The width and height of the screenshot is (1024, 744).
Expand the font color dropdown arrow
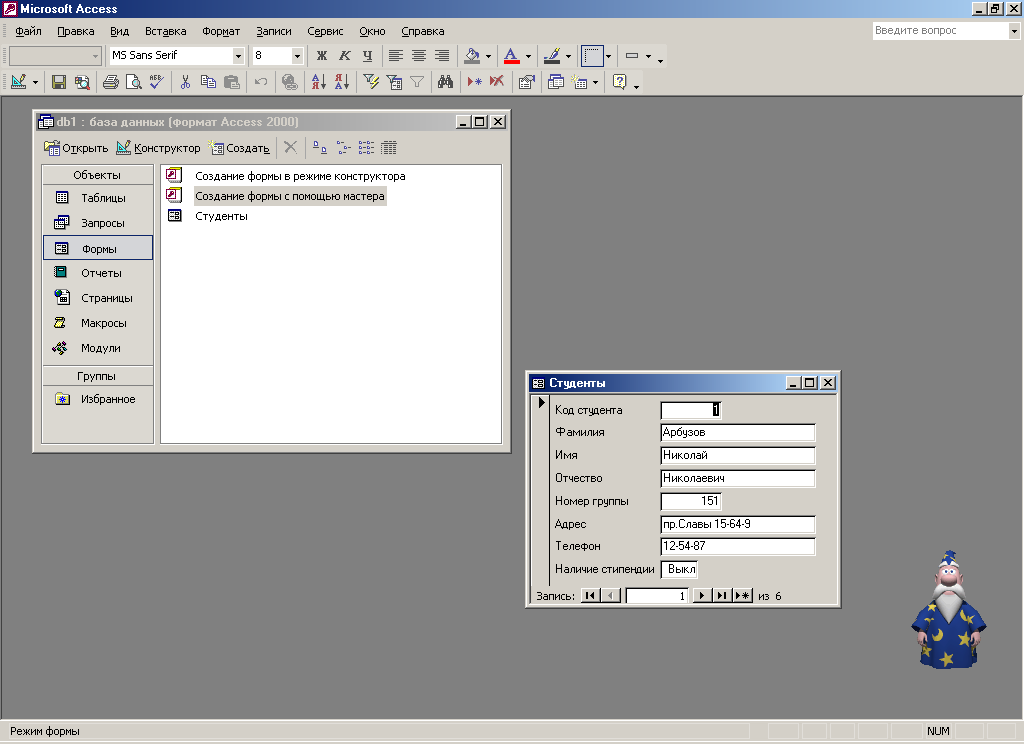528,56
